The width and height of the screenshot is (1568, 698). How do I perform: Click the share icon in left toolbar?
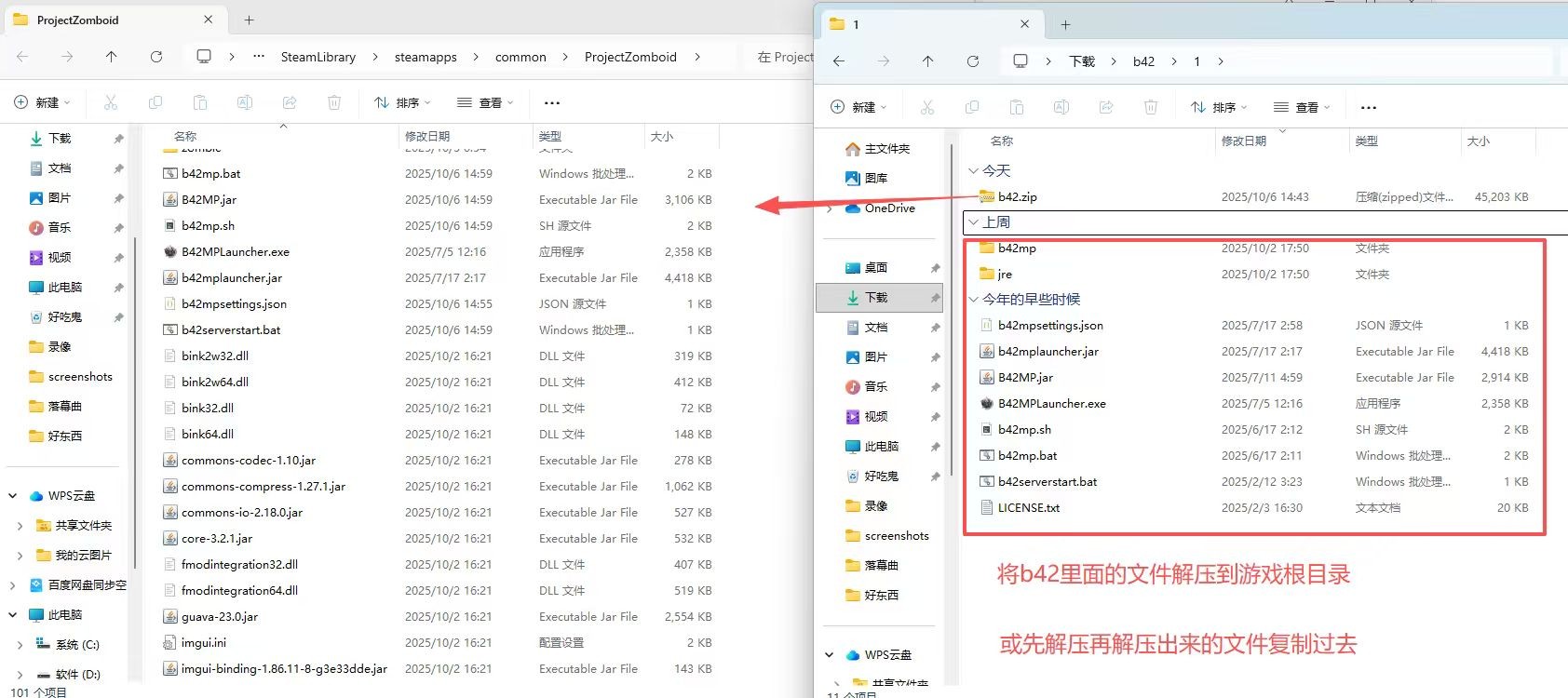(290, 102)
